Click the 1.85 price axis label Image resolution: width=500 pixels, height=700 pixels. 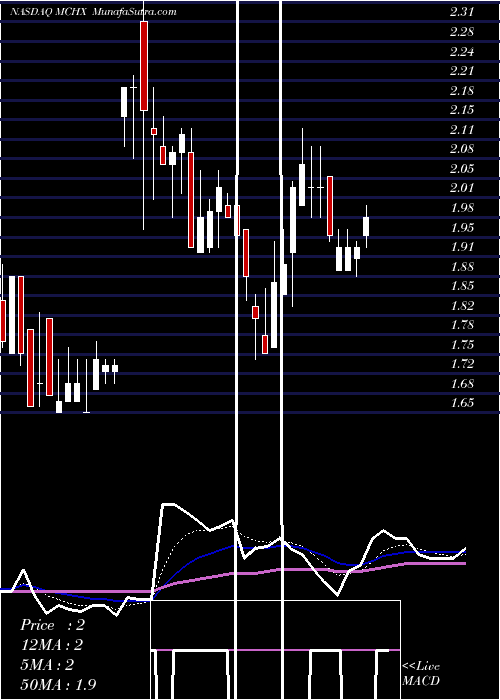pos(462,286)
